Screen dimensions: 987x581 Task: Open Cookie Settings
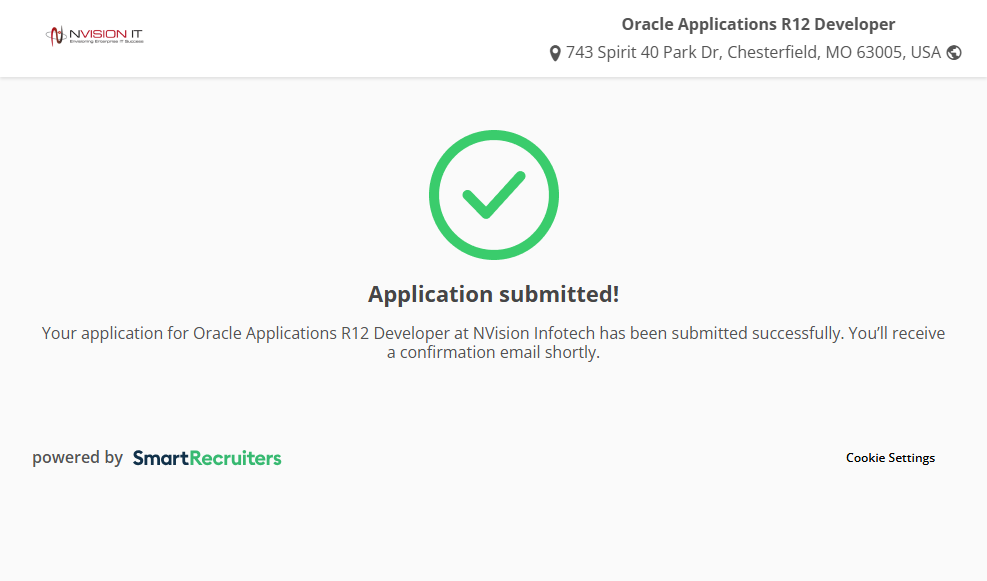pos(890,458)
